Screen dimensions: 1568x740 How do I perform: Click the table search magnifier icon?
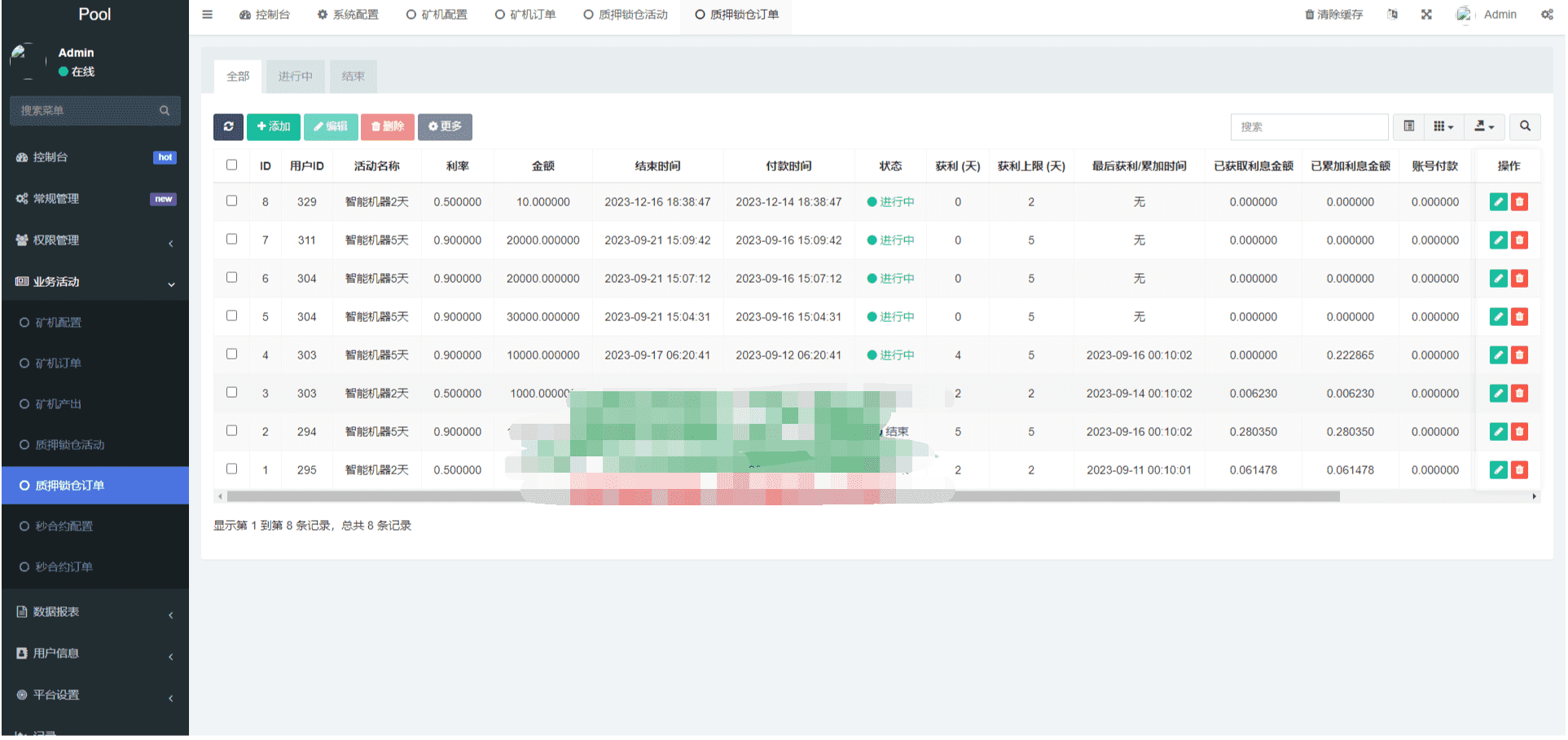(1525, 126)
